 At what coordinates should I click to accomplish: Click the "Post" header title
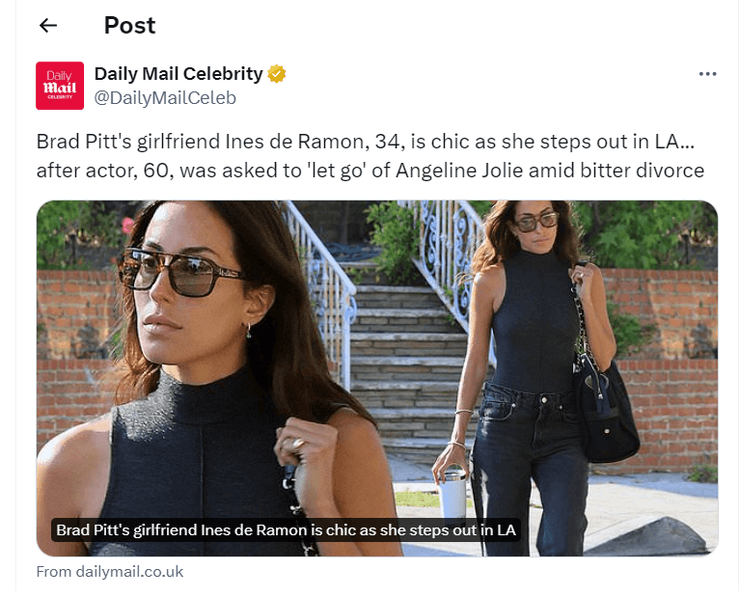point(130,26)
